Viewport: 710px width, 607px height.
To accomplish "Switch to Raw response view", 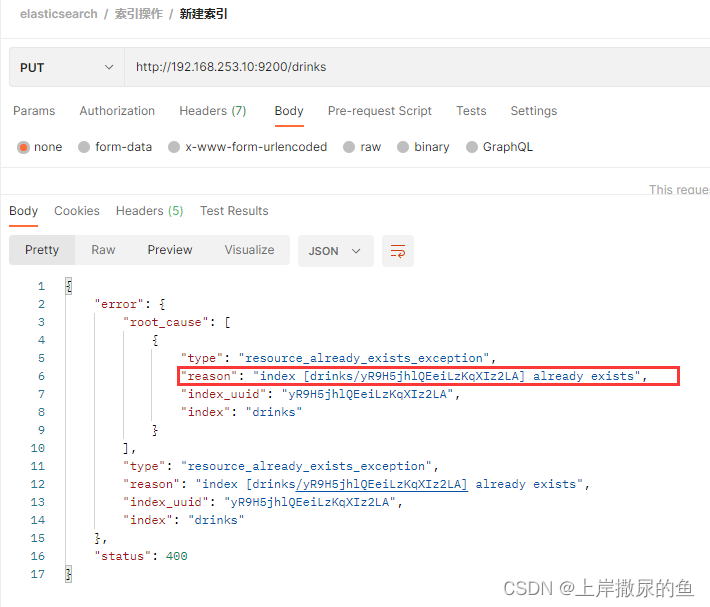I will 103,250.
